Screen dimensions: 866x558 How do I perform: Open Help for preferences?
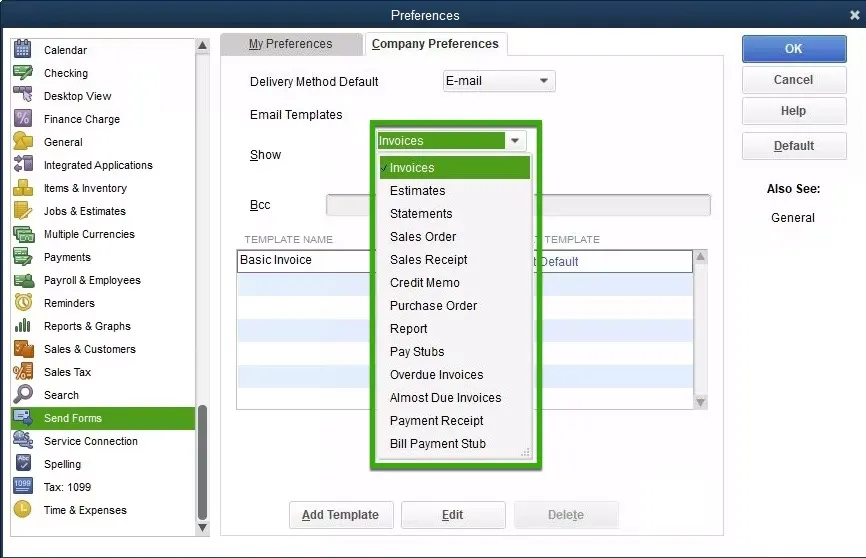click(794, 110)
